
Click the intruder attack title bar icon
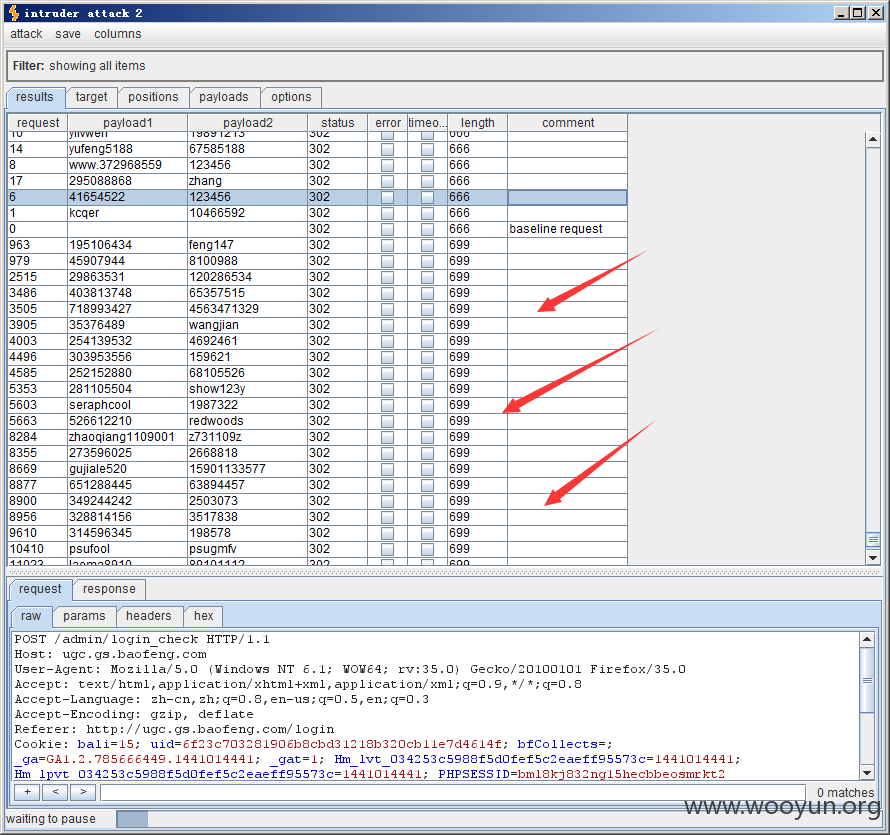pos(14,12)
